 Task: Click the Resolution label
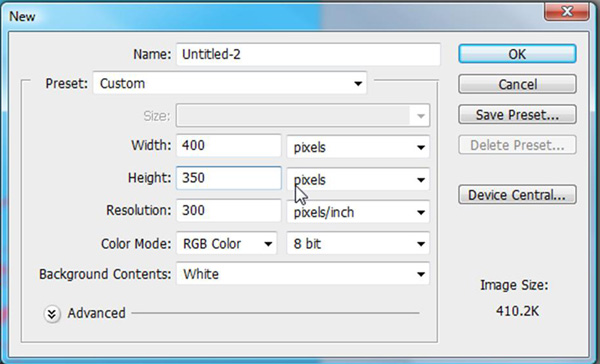(x=139, y=210)
